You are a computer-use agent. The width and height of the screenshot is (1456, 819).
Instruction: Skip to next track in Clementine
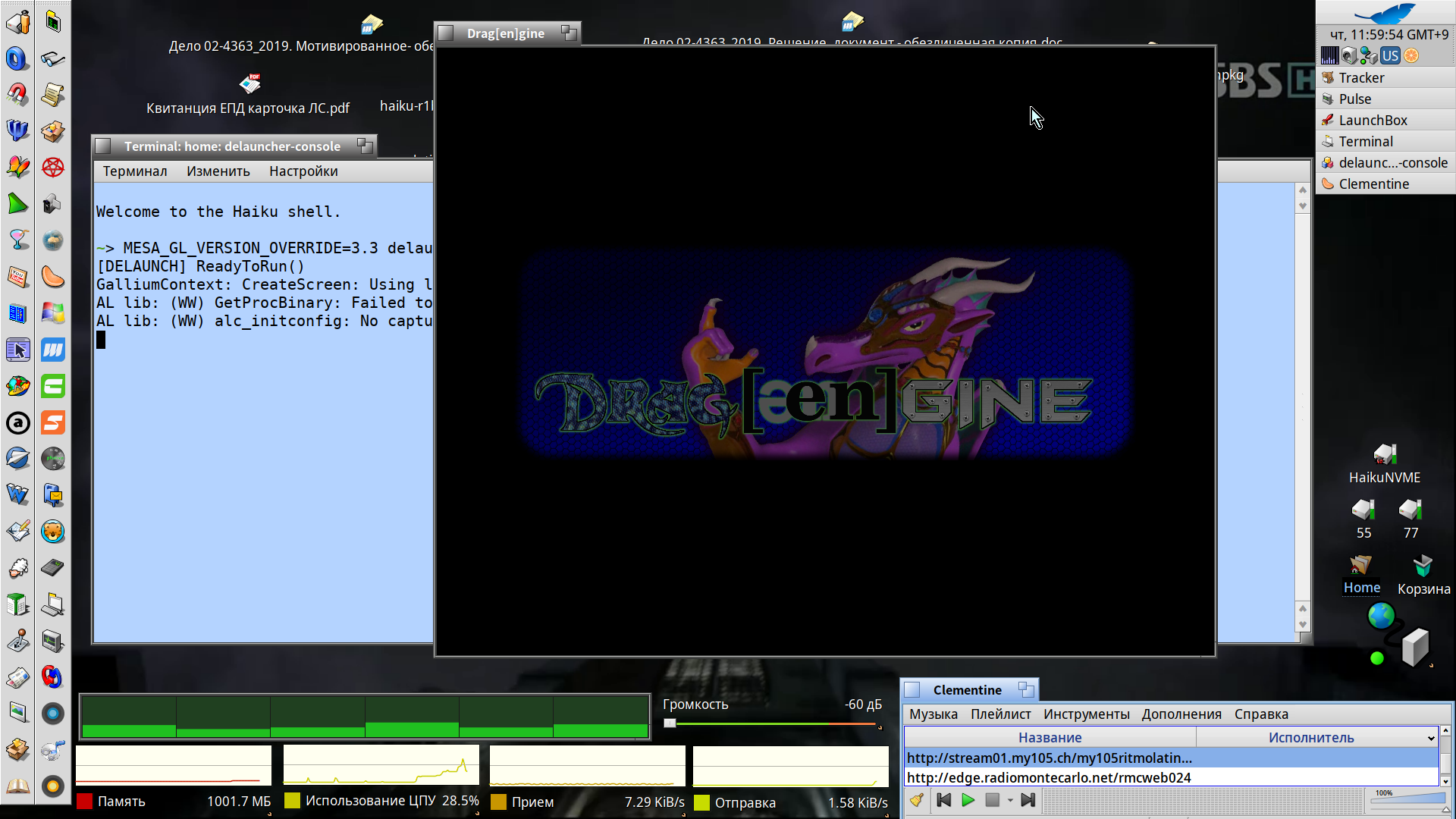1028,800
